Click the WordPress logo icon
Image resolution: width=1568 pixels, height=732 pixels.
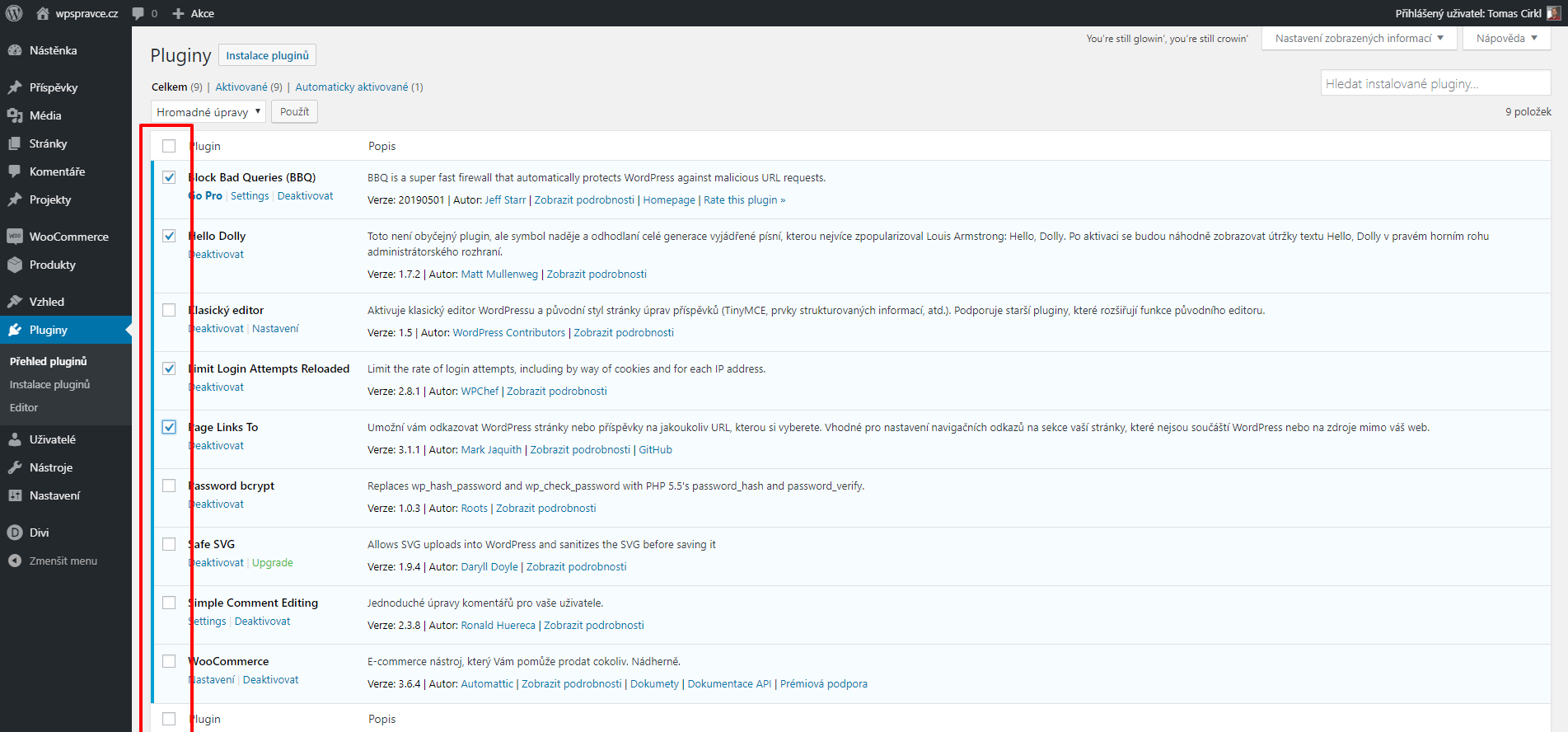(14, 13)
